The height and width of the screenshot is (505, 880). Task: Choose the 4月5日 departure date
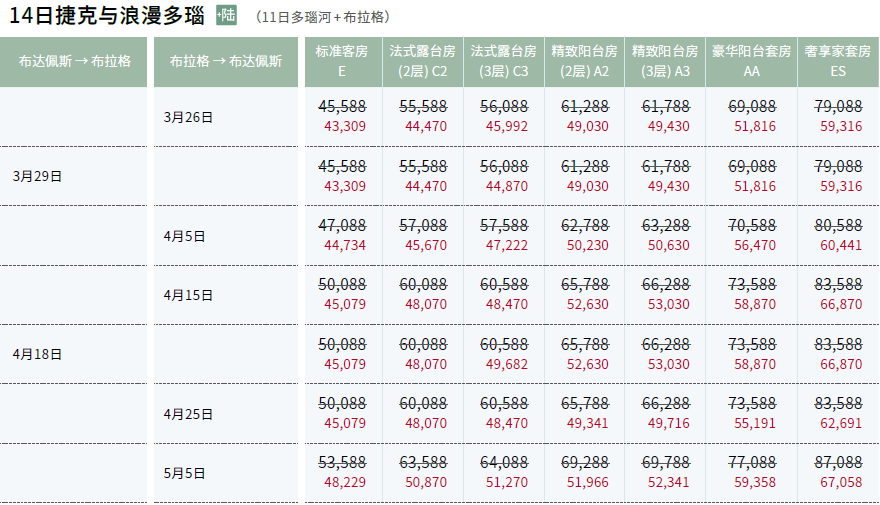(184, 236)
